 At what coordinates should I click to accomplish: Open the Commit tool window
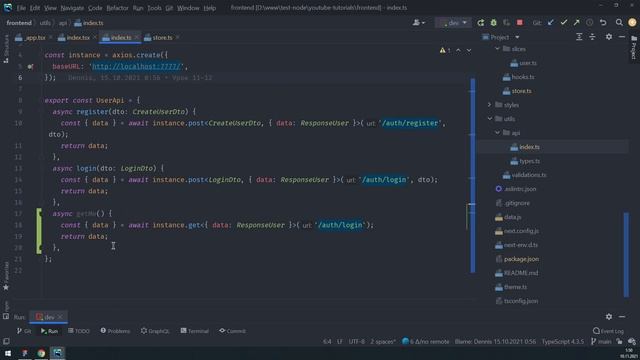pyautogui.click(x=232, y=331)
